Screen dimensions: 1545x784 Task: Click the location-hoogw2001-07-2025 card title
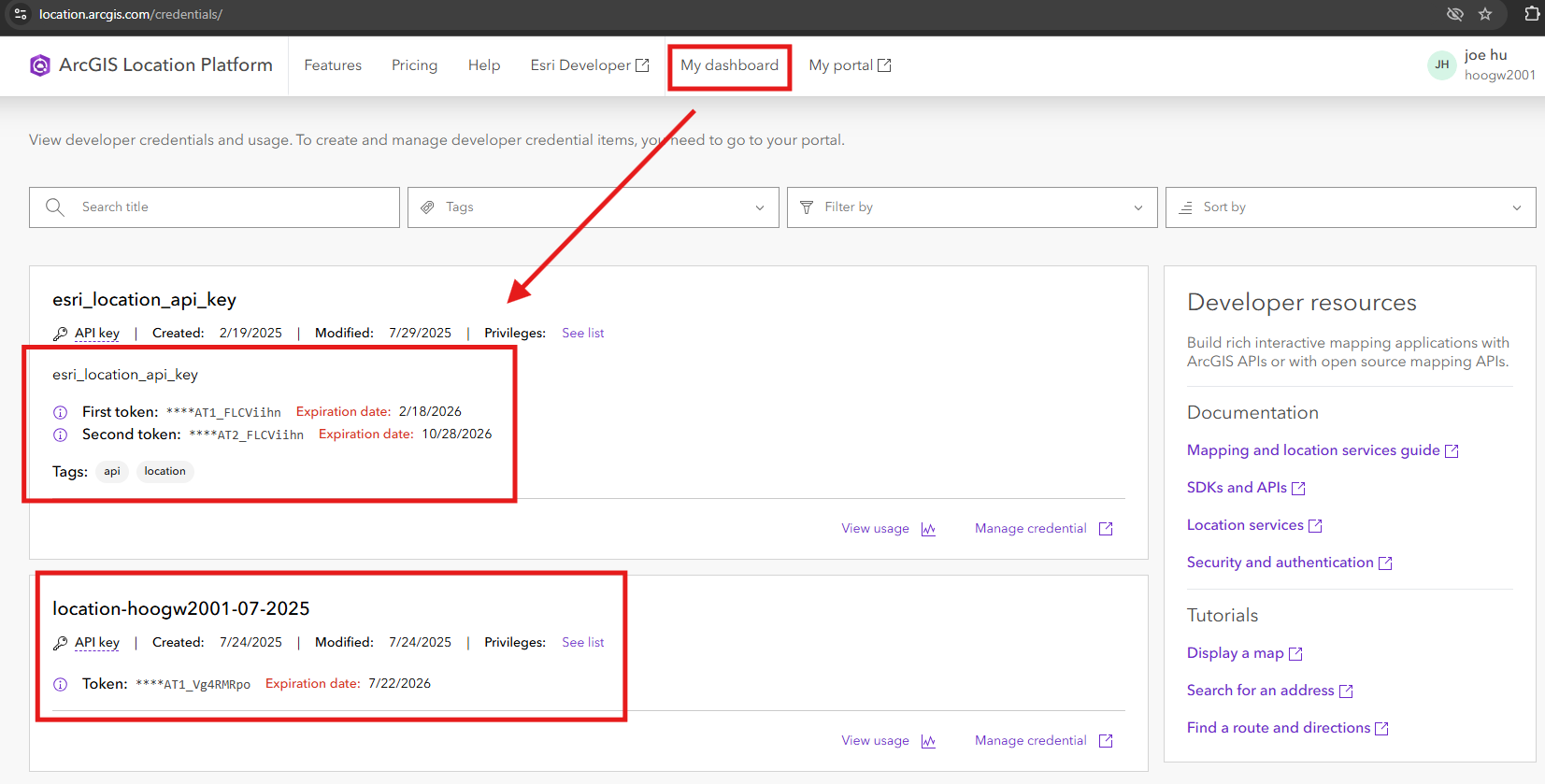[x=180, y=609]
